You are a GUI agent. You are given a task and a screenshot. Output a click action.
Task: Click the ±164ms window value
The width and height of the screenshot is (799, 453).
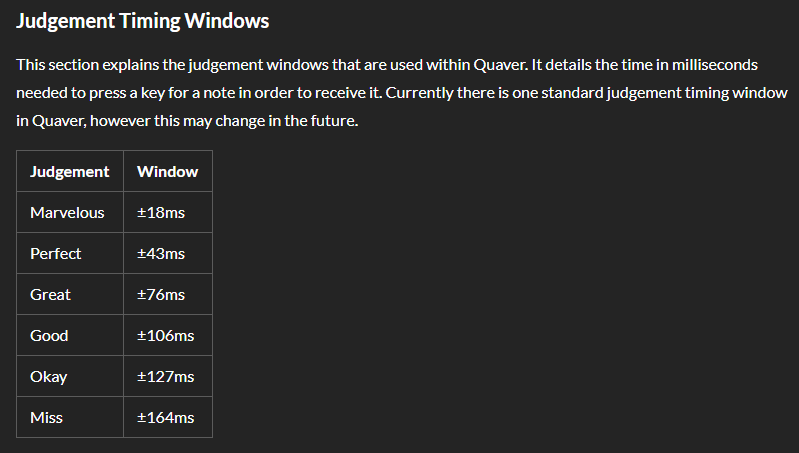[165, 417]
